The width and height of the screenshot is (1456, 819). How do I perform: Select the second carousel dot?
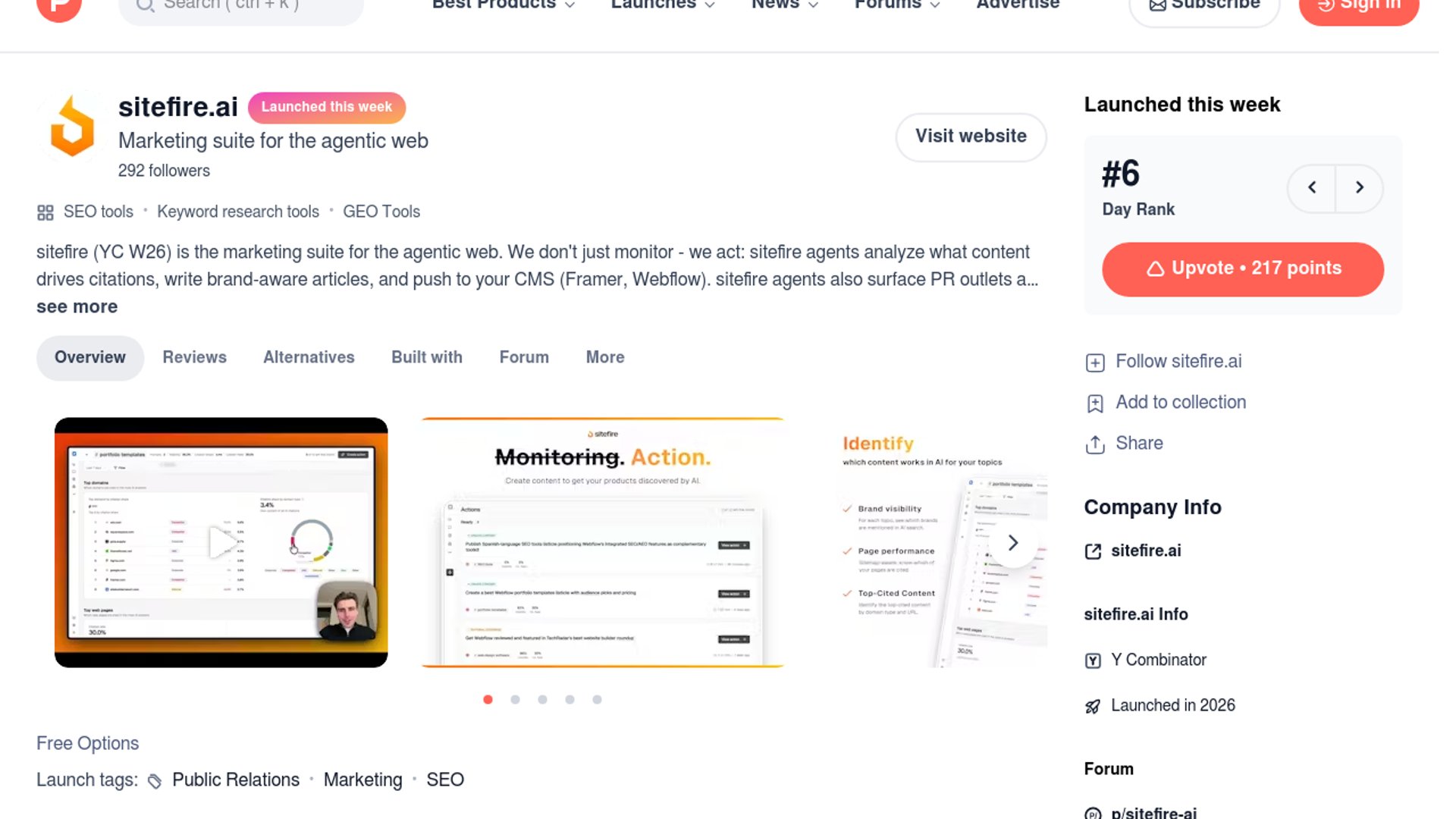point(515,699)
